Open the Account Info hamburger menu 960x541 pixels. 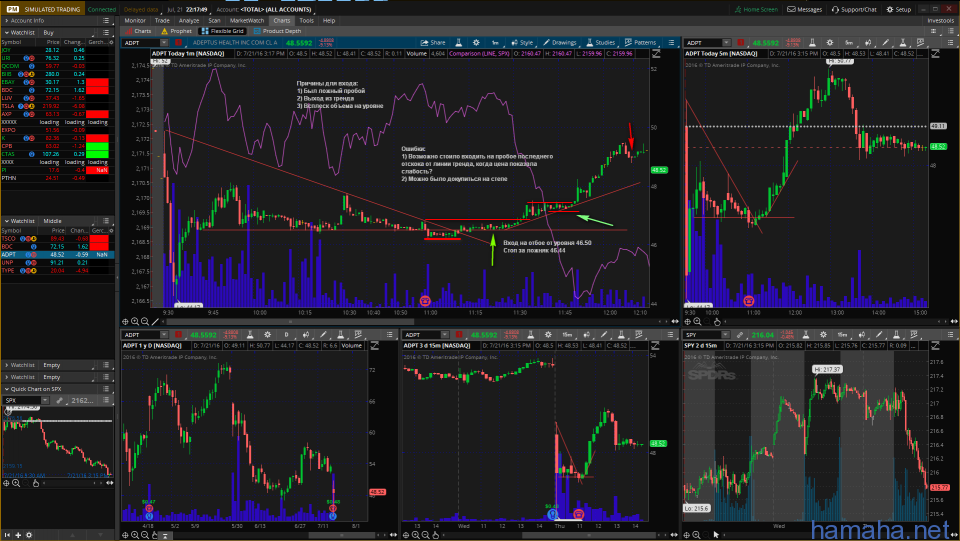click(x=106, y=20)
